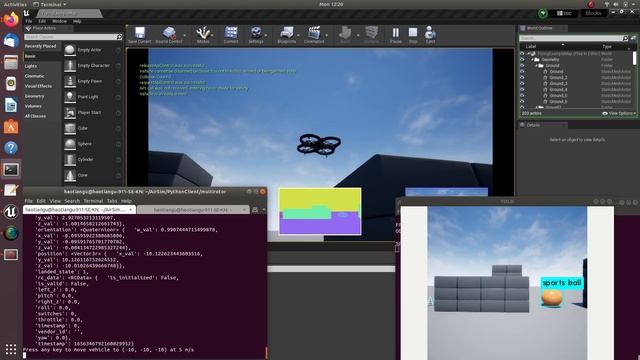
Task: Switch to the second terminal tab
Action: [x=193, y=209]
